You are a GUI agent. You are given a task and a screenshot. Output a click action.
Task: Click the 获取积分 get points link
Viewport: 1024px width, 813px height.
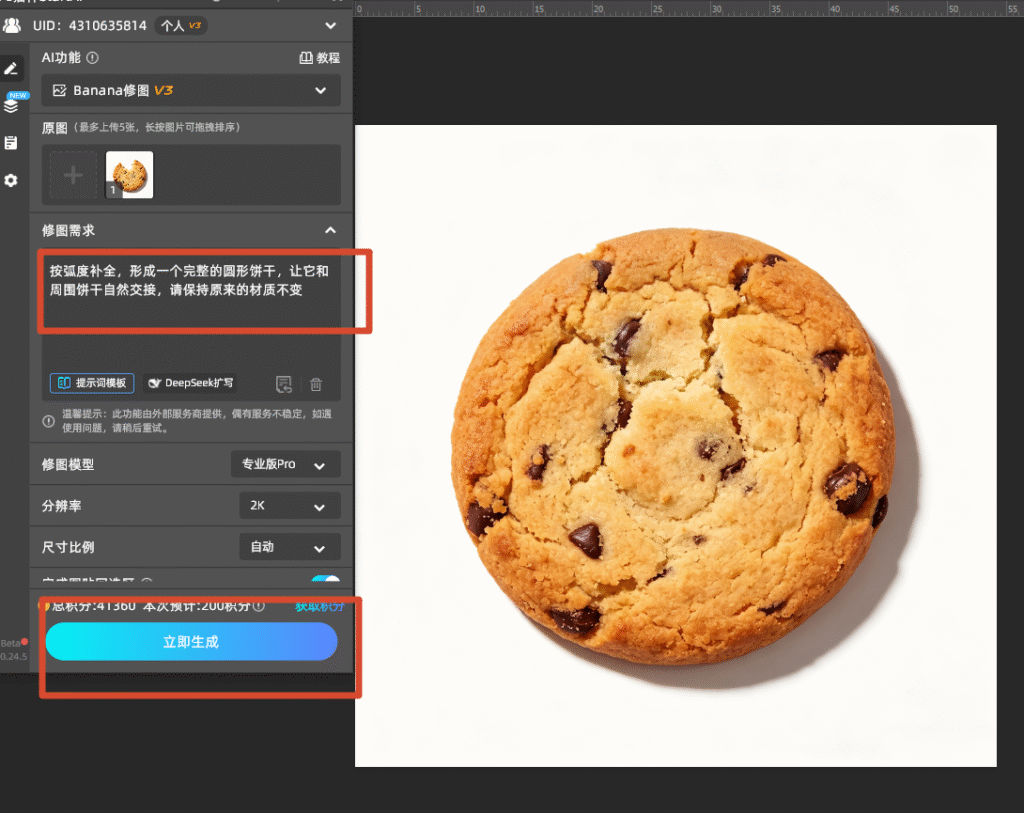coord(319,607)
